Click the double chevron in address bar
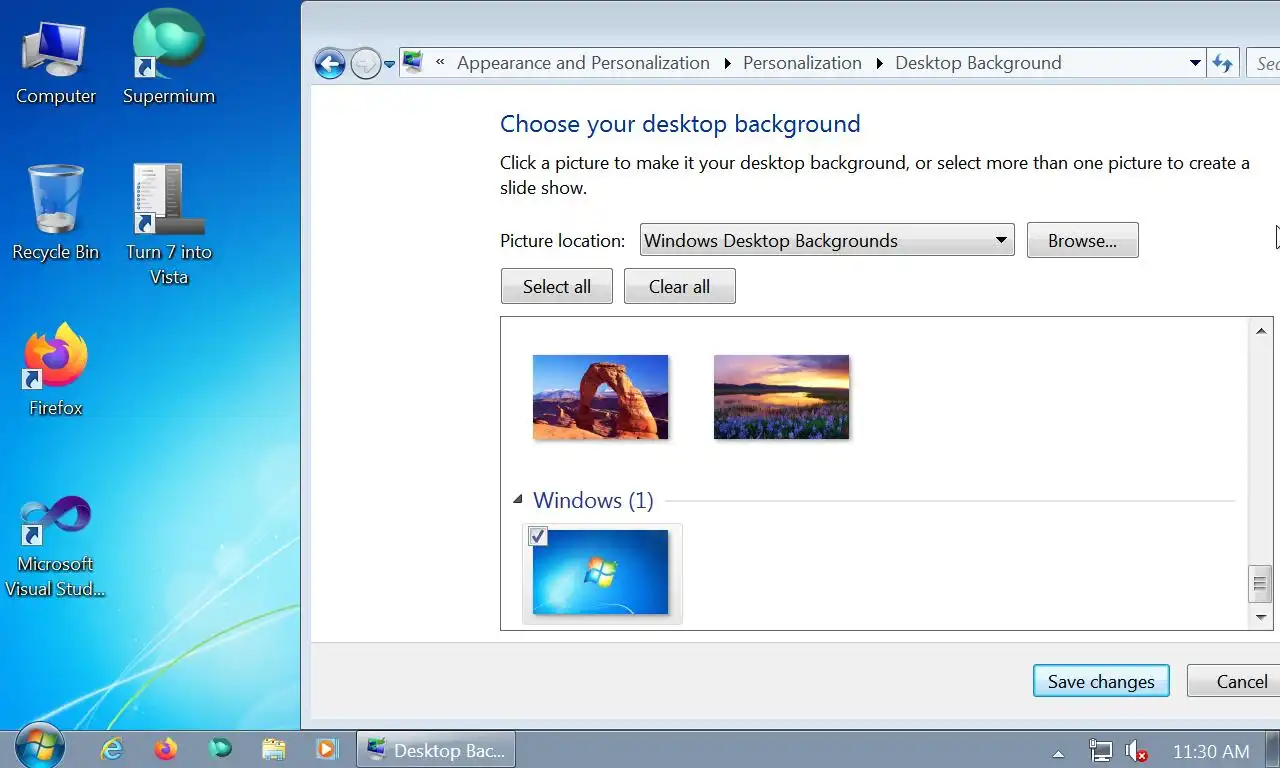Viewport: 1280px width, 768px height. (440, 63)
